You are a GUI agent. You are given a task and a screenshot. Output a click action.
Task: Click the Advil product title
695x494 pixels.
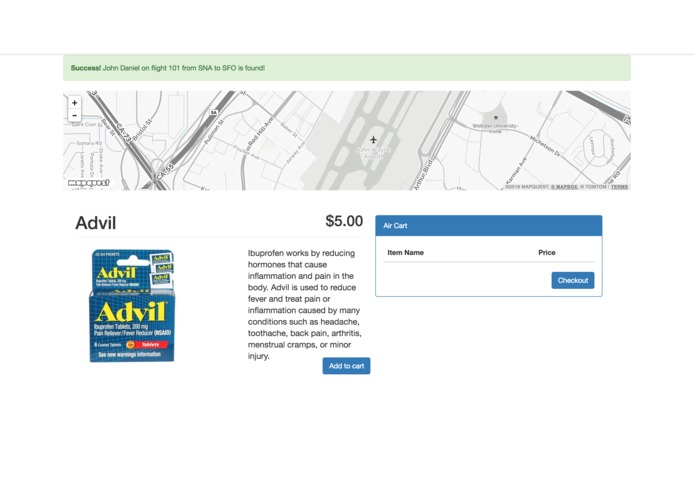[96, 223]
